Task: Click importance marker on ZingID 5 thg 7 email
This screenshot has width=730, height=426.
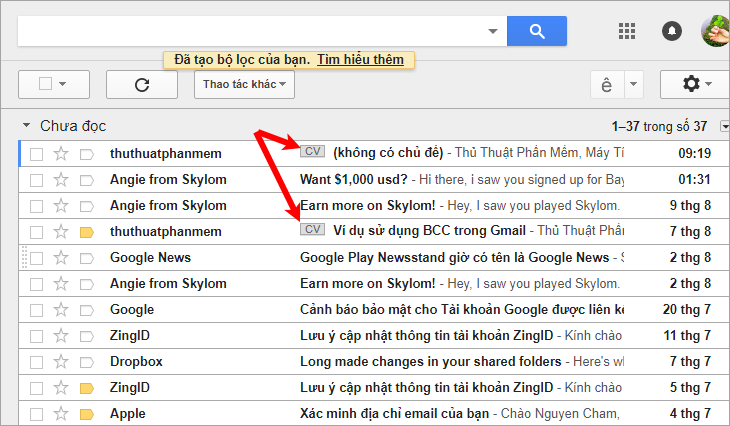Action: pos(87,388)
